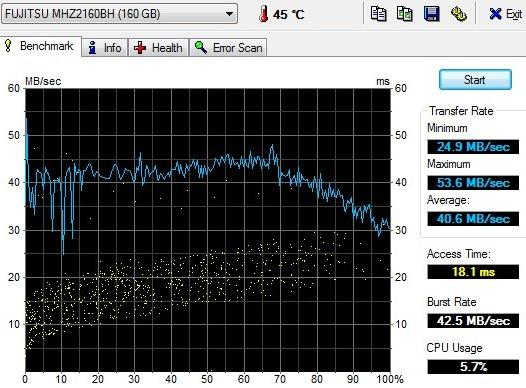
Task: Open the Health tab
Action: 158,48
